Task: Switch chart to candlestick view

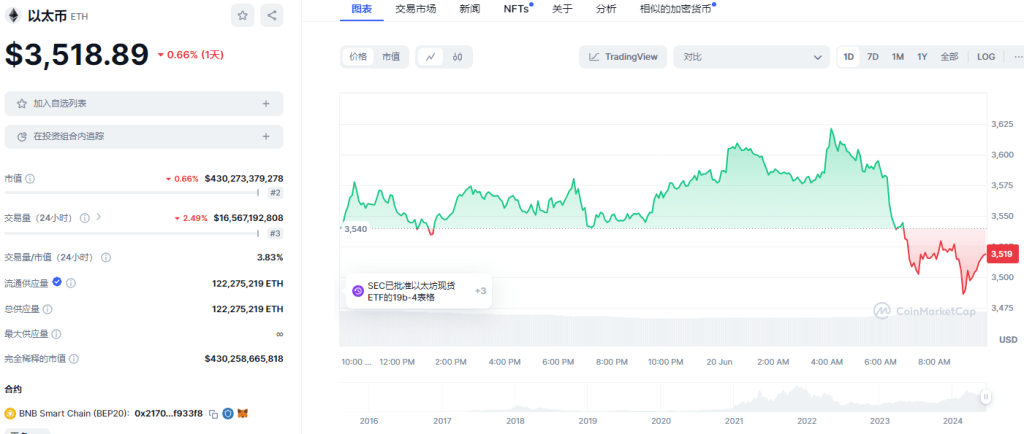Action: pyautogui.click(x=457, y=57)
